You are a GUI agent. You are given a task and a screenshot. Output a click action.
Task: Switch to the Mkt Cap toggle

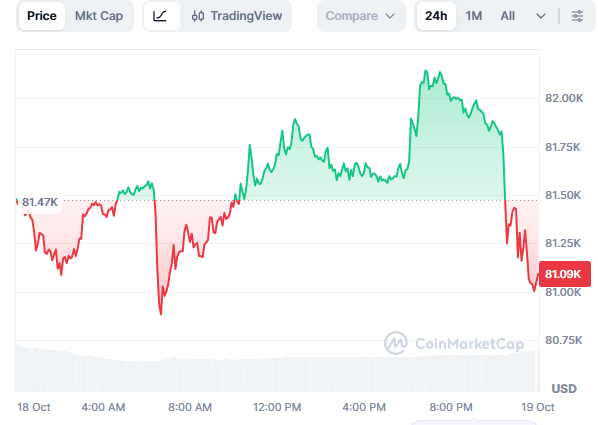tap(99, 16)
